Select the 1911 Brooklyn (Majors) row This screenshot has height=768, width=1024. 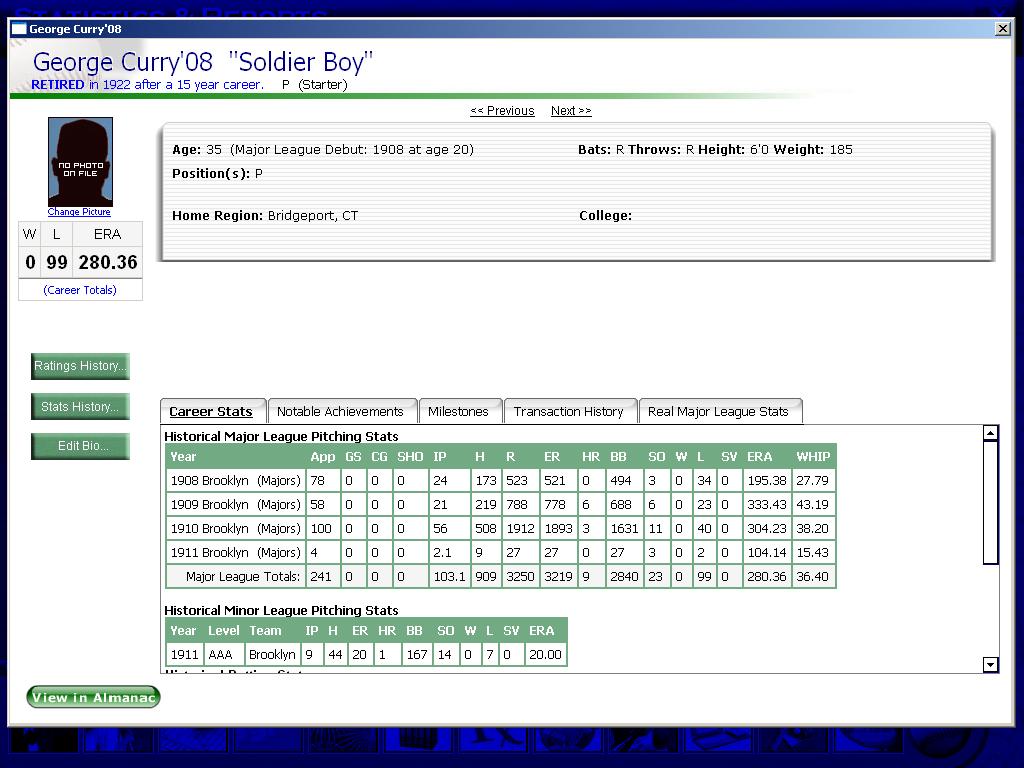501,552
